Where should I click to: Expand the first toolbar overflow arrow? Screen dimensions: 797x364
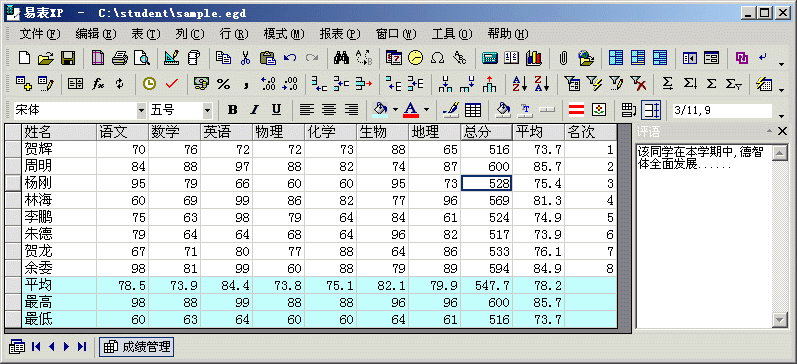click(781, 64)
